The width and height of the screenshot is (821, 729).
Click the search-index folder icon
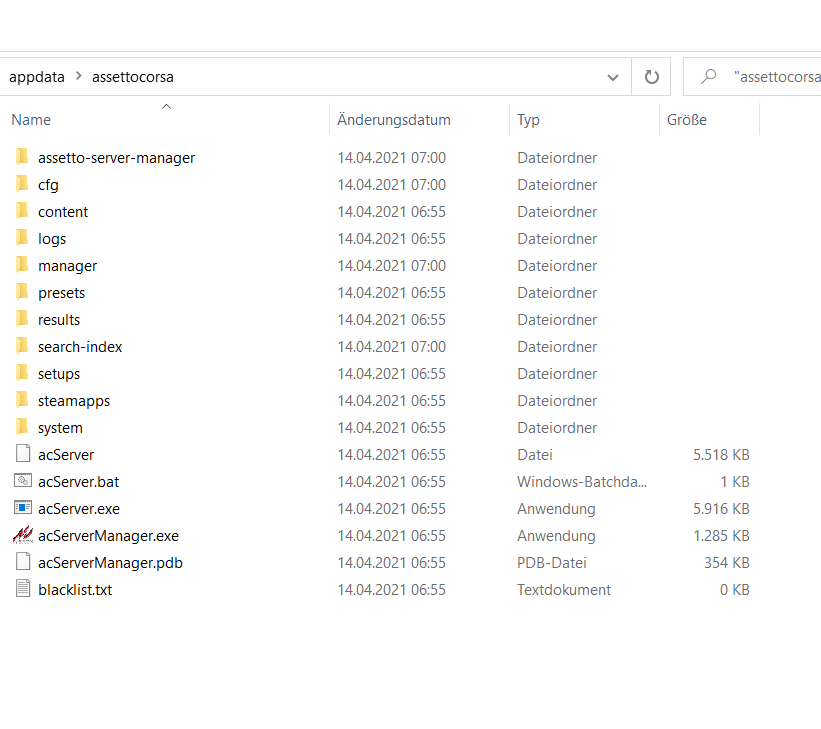(x=22, y=346)
